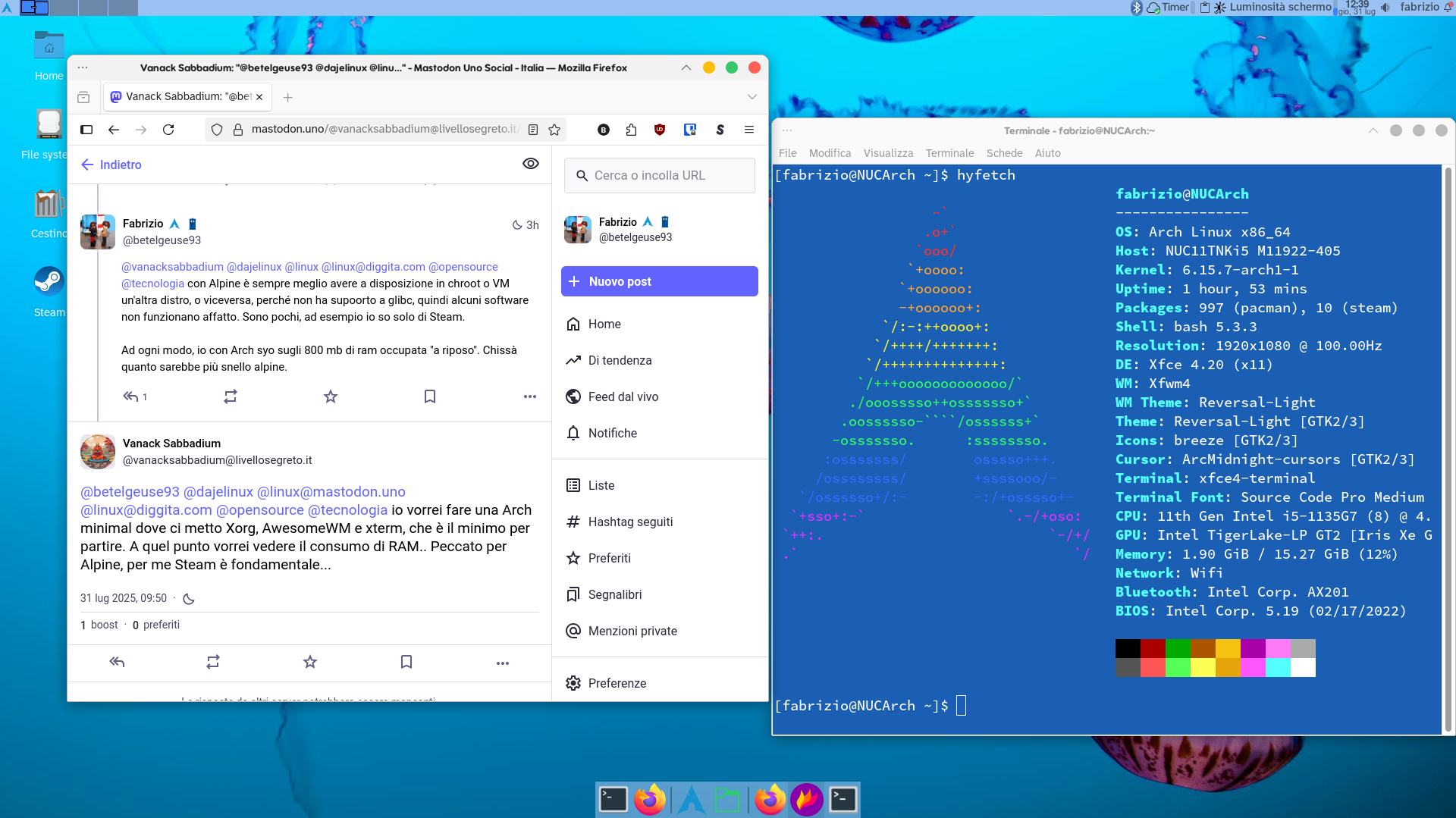Open Feed dal vivo
Screen dimensions: 1456x818
(612, 396)
